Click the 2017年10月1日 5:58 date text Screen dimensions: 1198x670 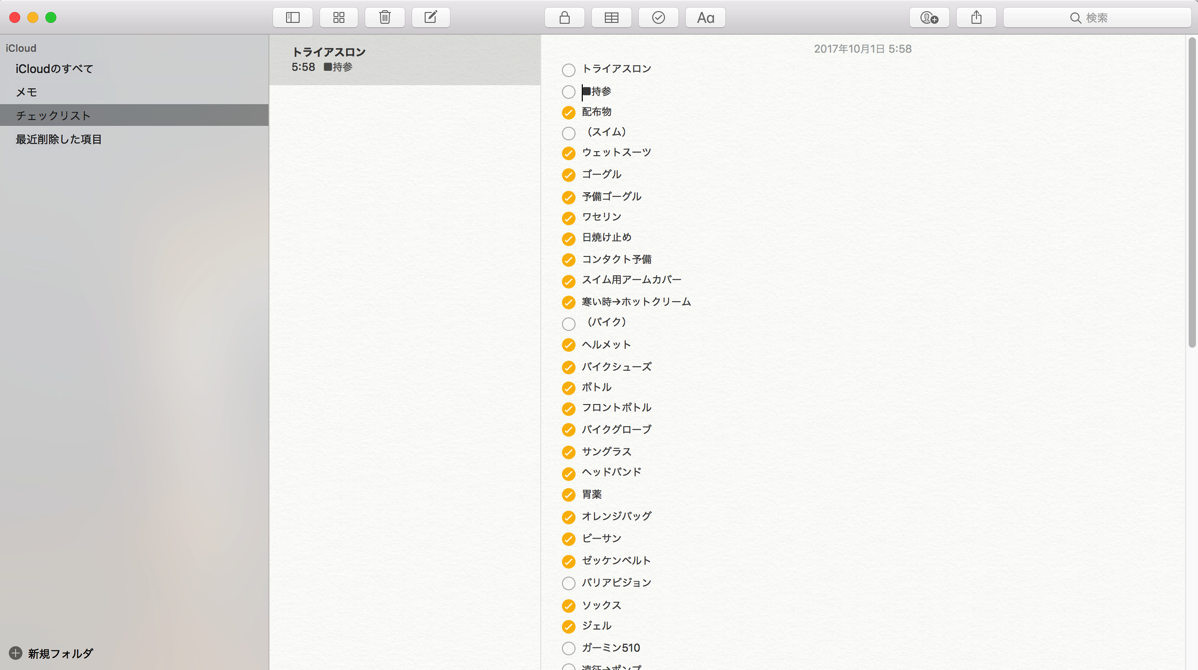pyautogui.click(x=863, y=49)
